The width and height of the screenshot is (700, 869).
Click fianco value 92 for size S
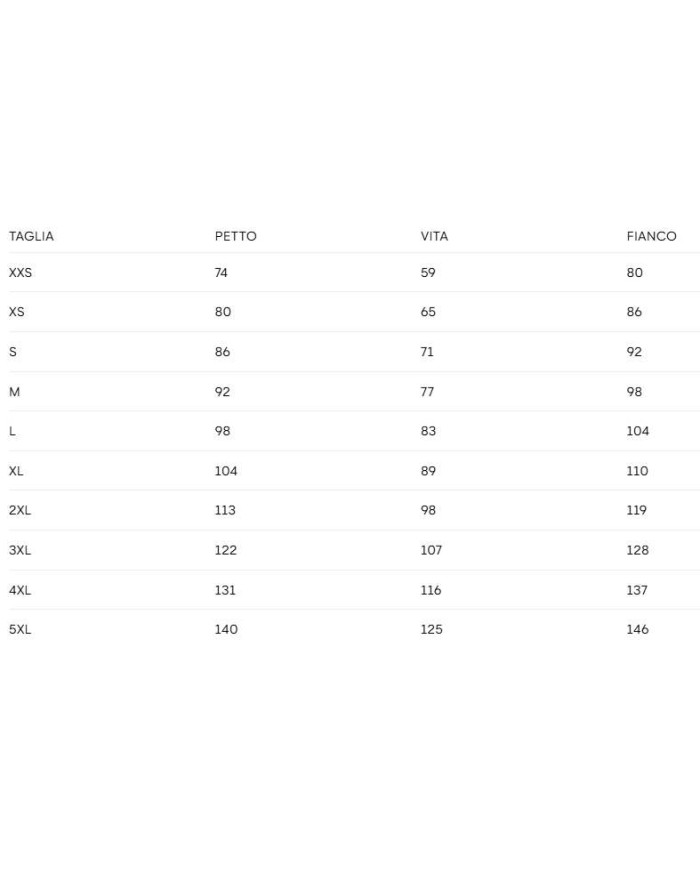634,352
